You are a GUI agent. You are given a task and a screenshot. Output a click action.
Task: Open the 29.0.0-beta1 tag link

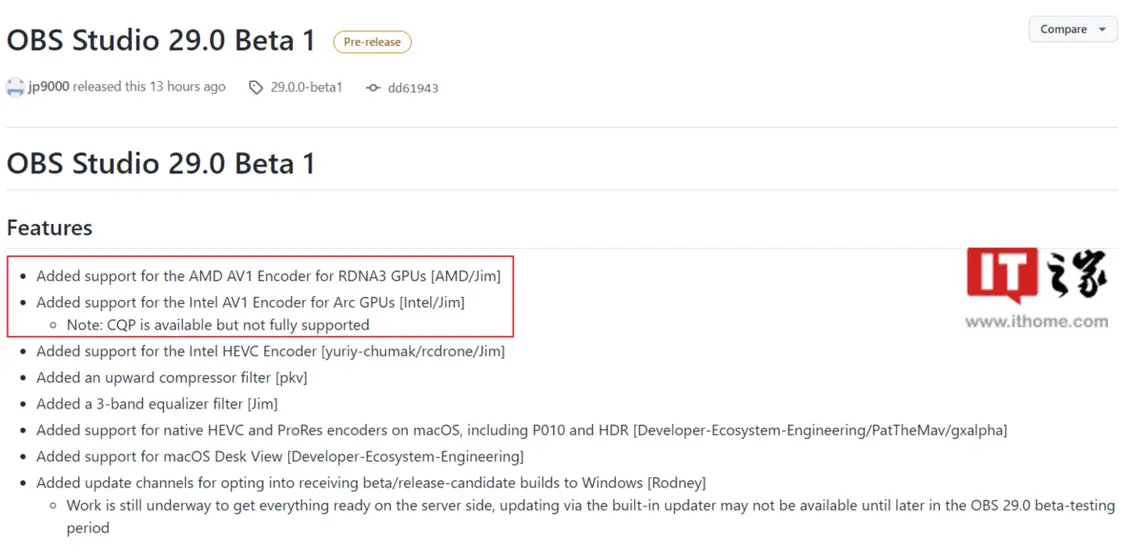coord(306,87)
